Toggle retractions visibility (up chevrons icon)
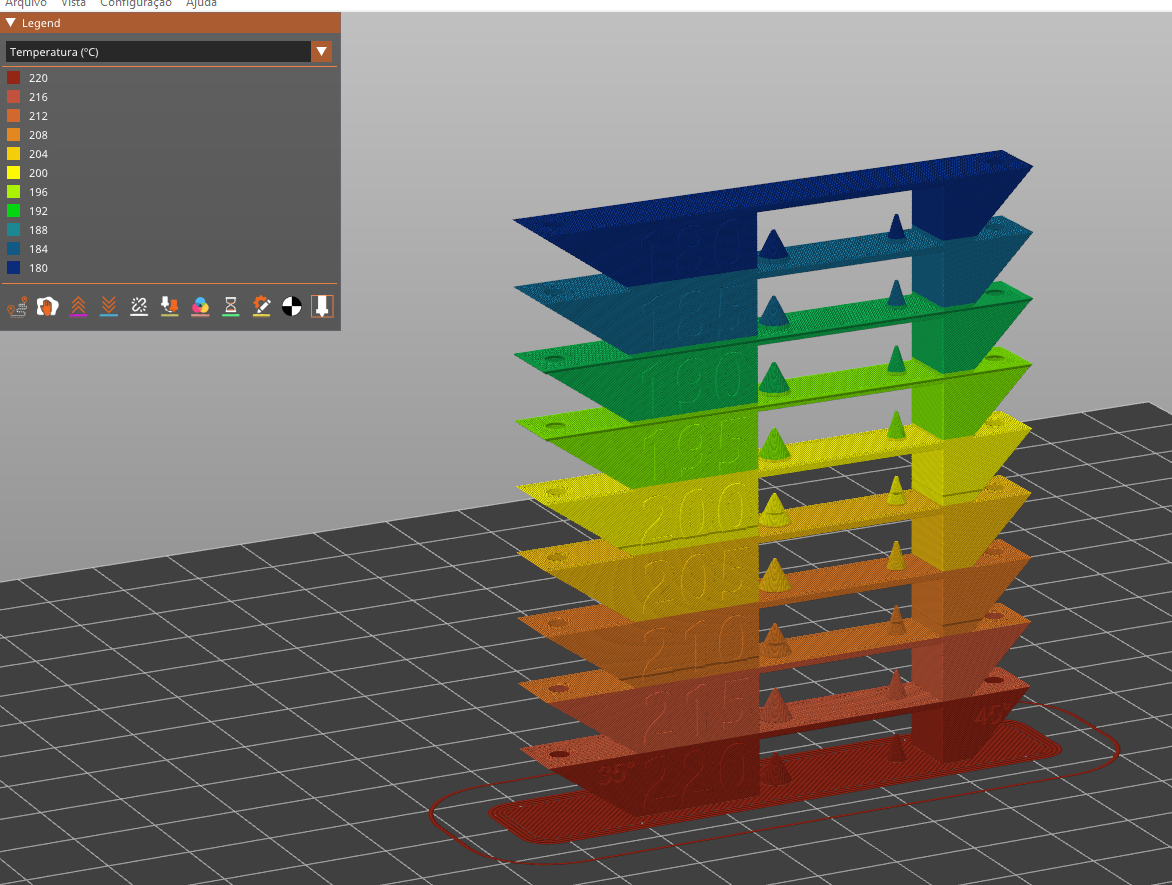The height and width of the screenshot is (885, 1172). click(x=78, y=306)
